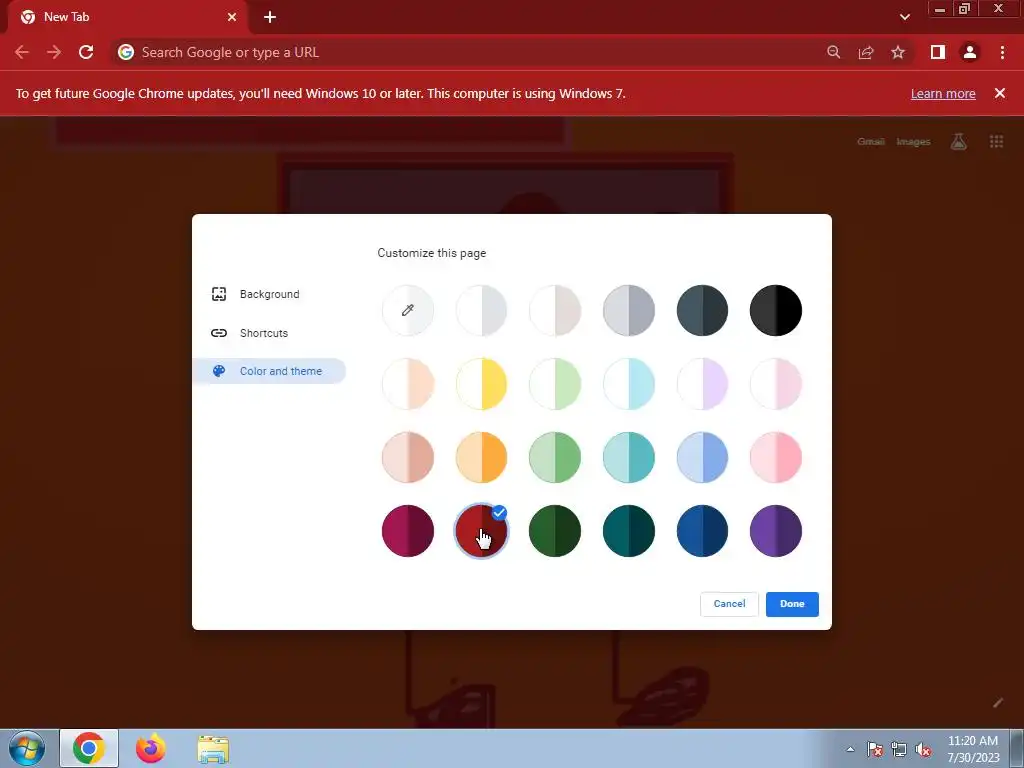Screen dimensions: 1024x768
Task: Choose the orange theme swatch
Action: (481, 457)
